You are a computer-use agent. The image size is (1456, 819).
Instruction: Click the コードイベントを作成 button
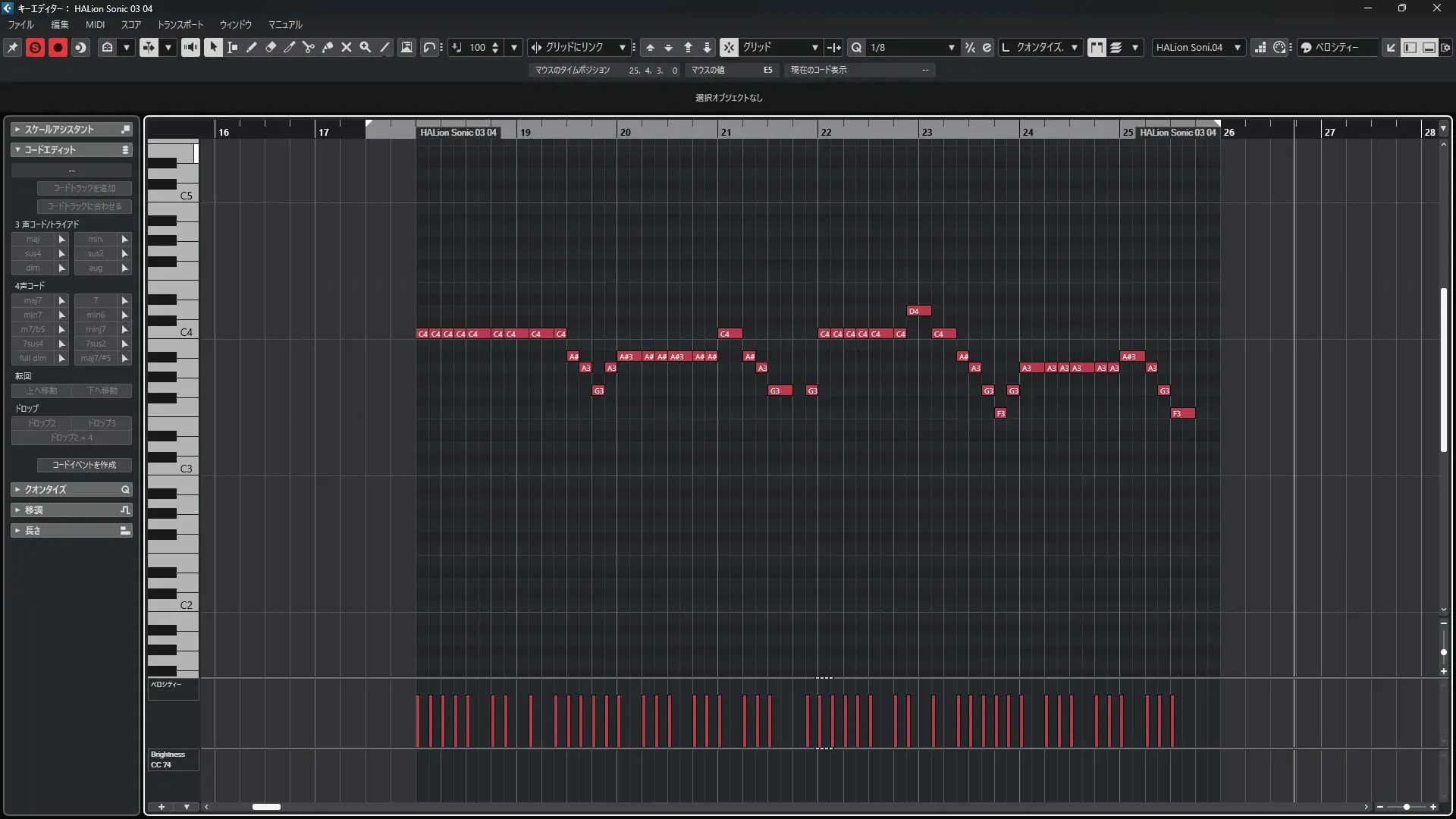[x=84, y=465]
